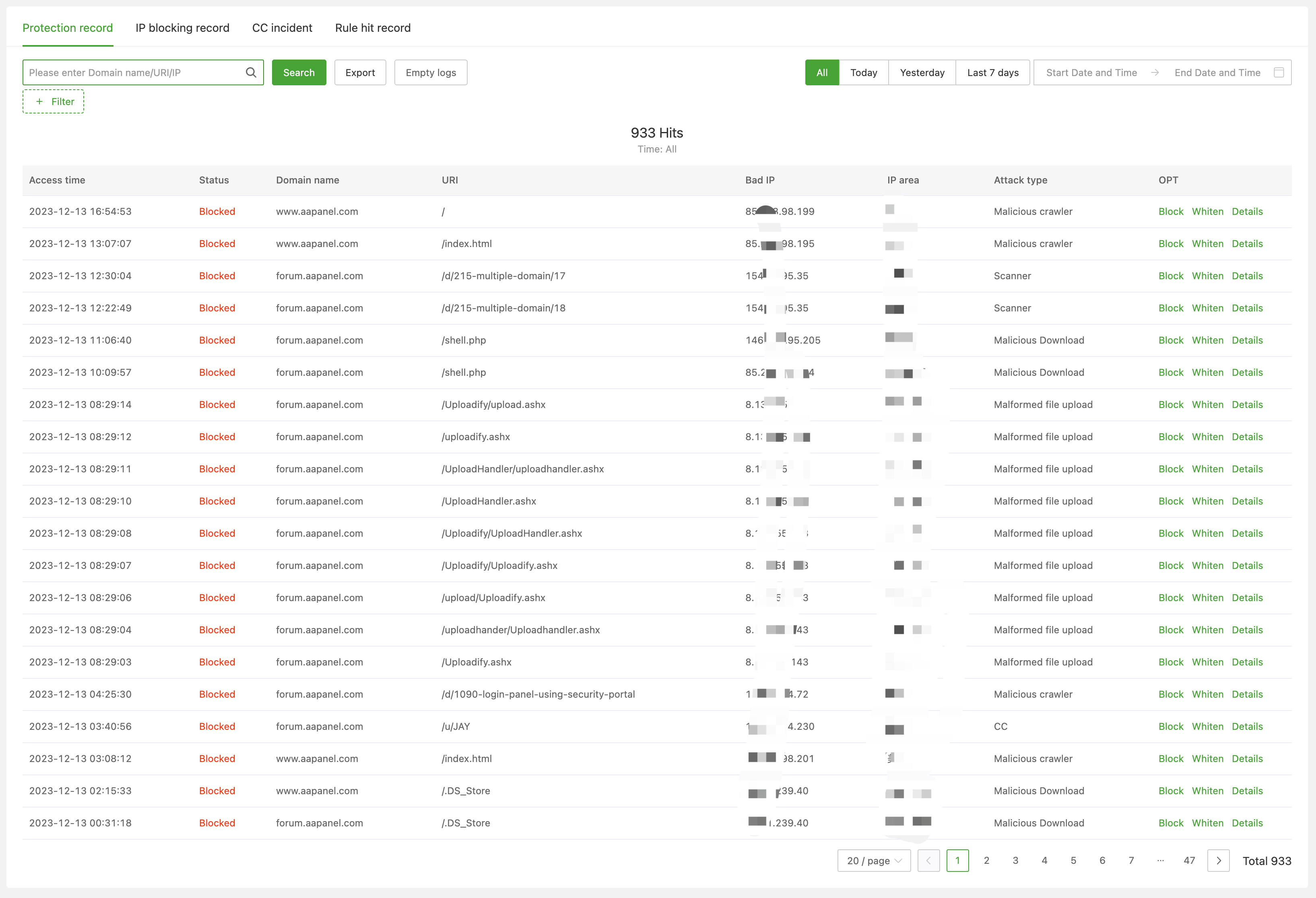Click the Start Date and Time field

[x=1091, y=72]
